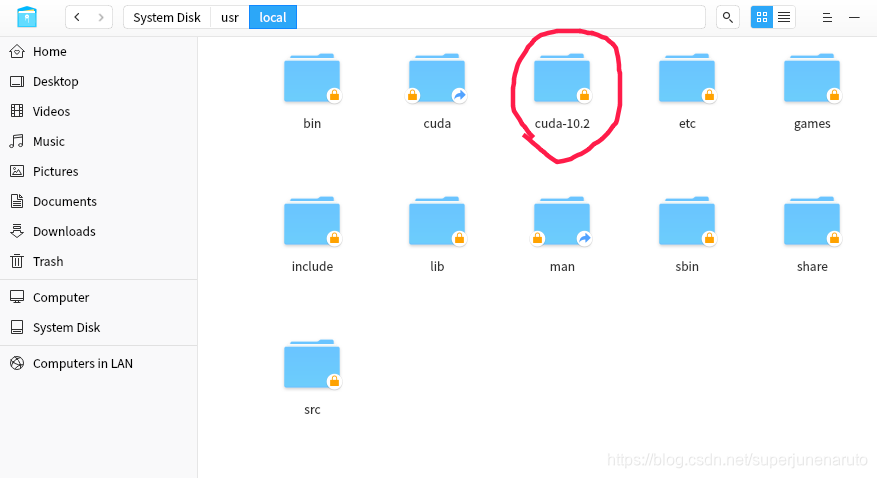Open Computer in sidebar
The image size is (877, 478).
(x=98, y=297)
